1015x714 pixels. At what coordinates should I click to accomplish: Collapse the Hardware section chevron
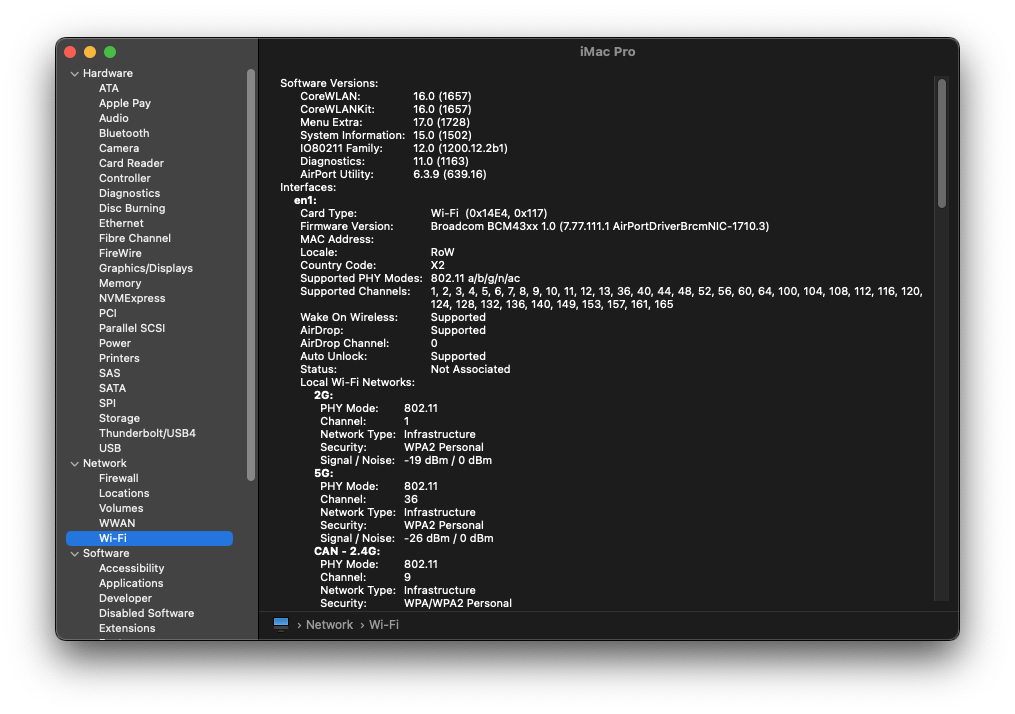(x=74, y=74)
